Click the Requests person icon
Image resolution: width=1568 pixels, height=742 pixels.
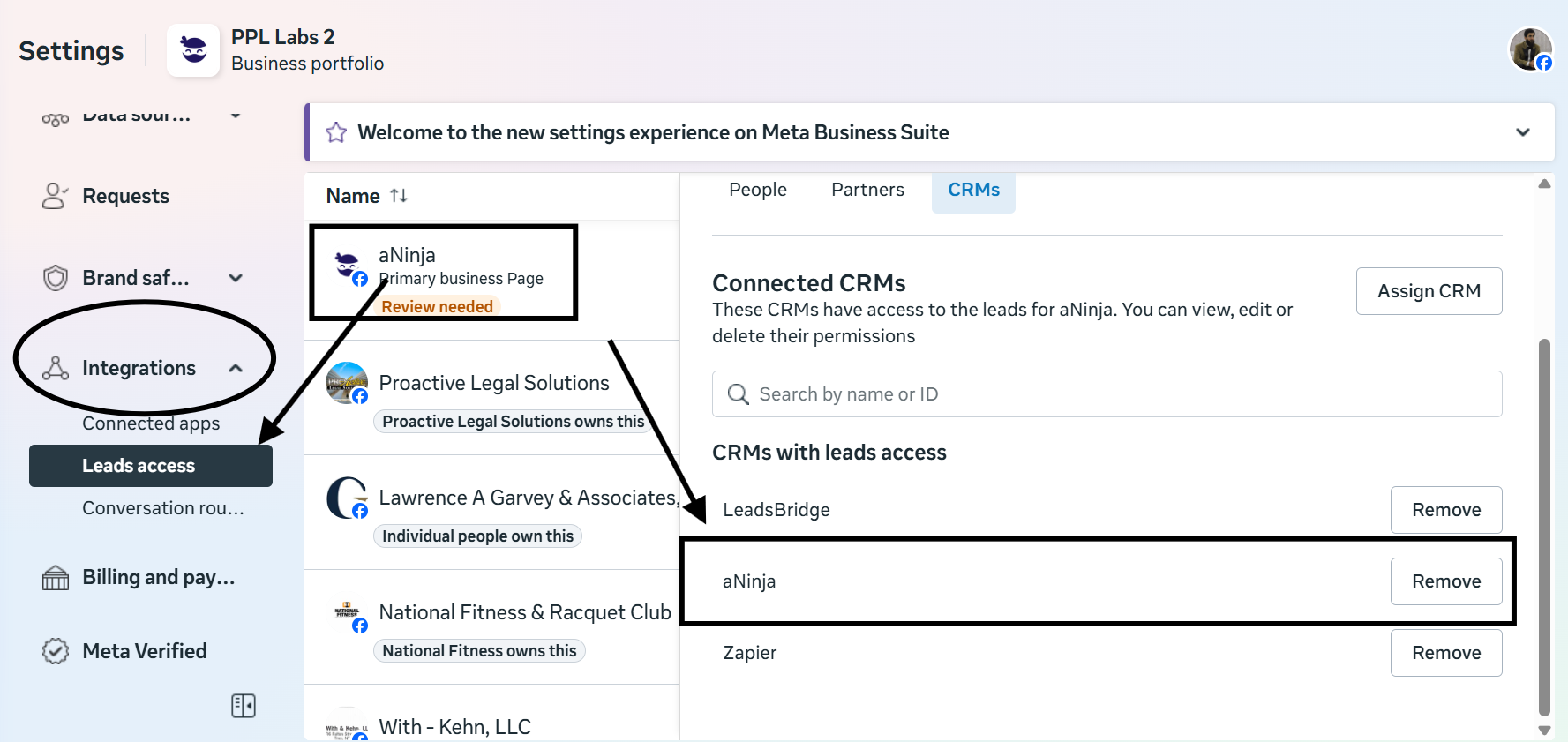point(56,196)
